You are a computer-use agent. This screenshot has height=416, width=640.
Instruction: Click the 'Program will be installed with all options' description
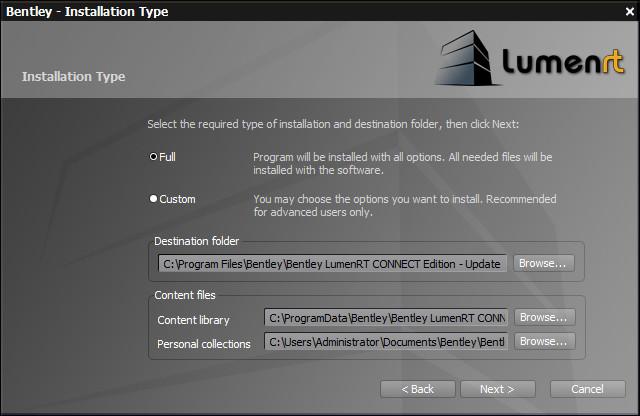pyautogui.click(x=403, y=163)
